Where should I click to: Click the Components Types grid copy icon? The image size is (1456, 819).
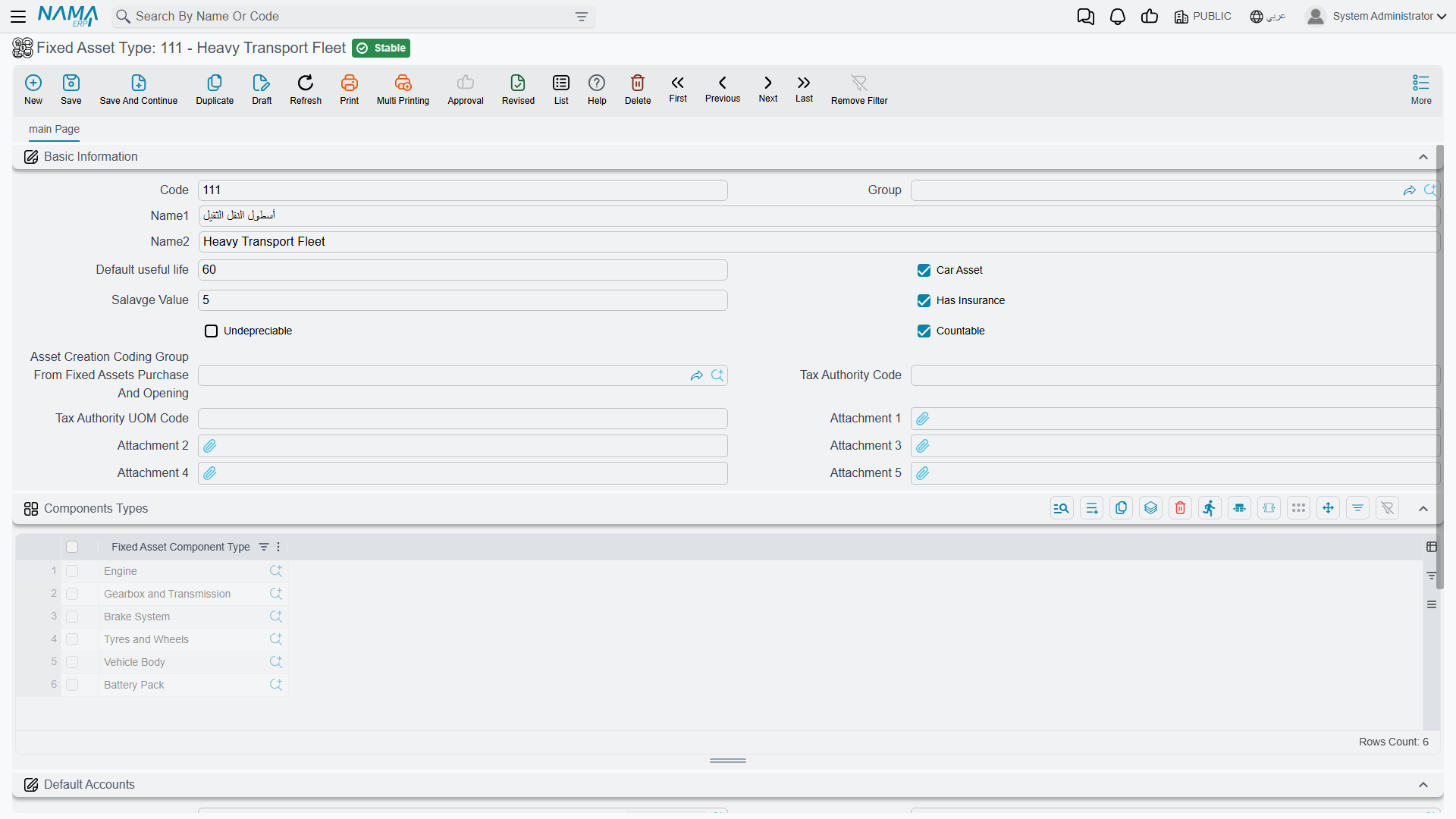tap(1121, 508)
